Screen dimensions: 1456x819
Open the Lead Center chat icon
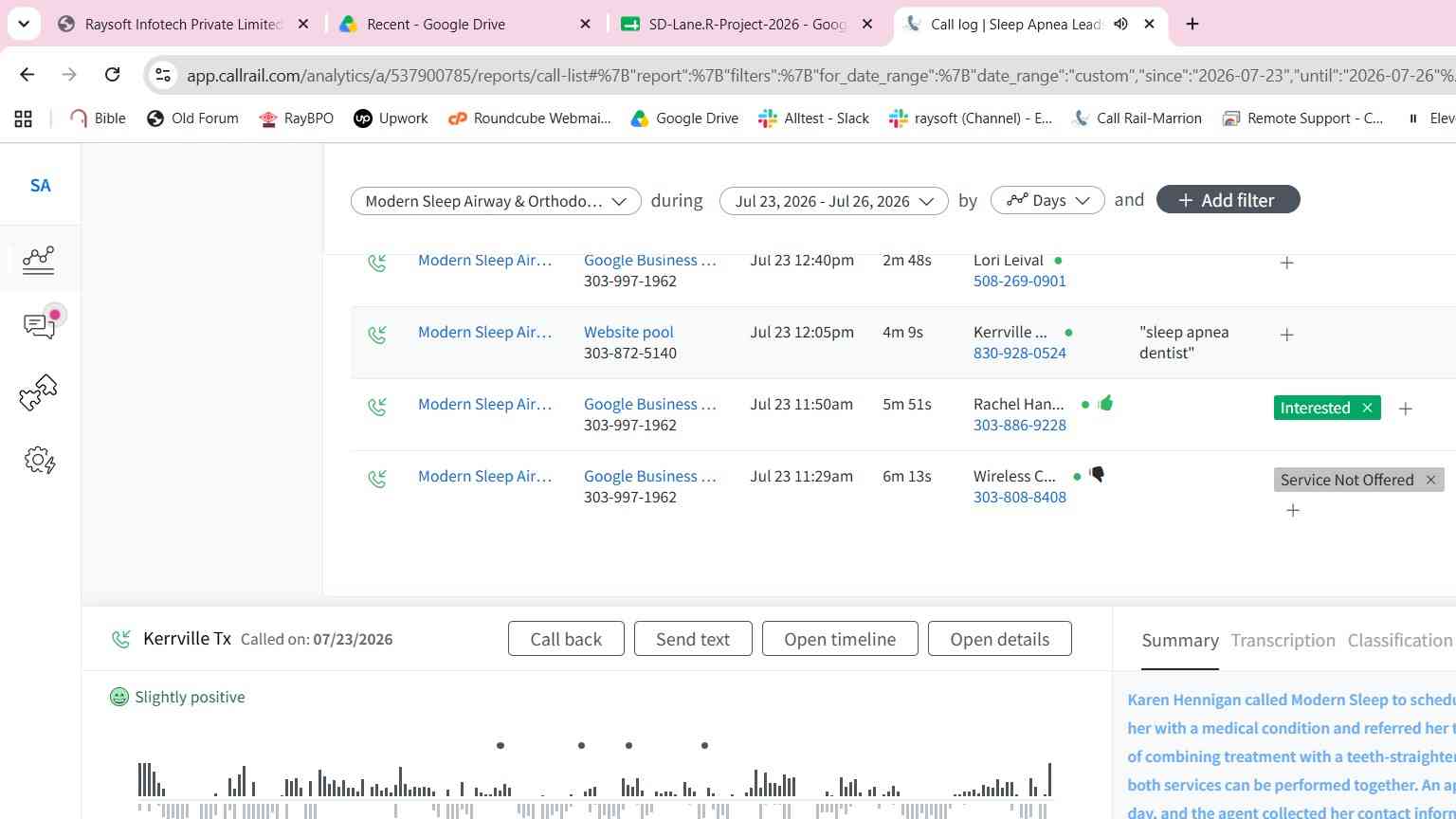click(40, 325)
